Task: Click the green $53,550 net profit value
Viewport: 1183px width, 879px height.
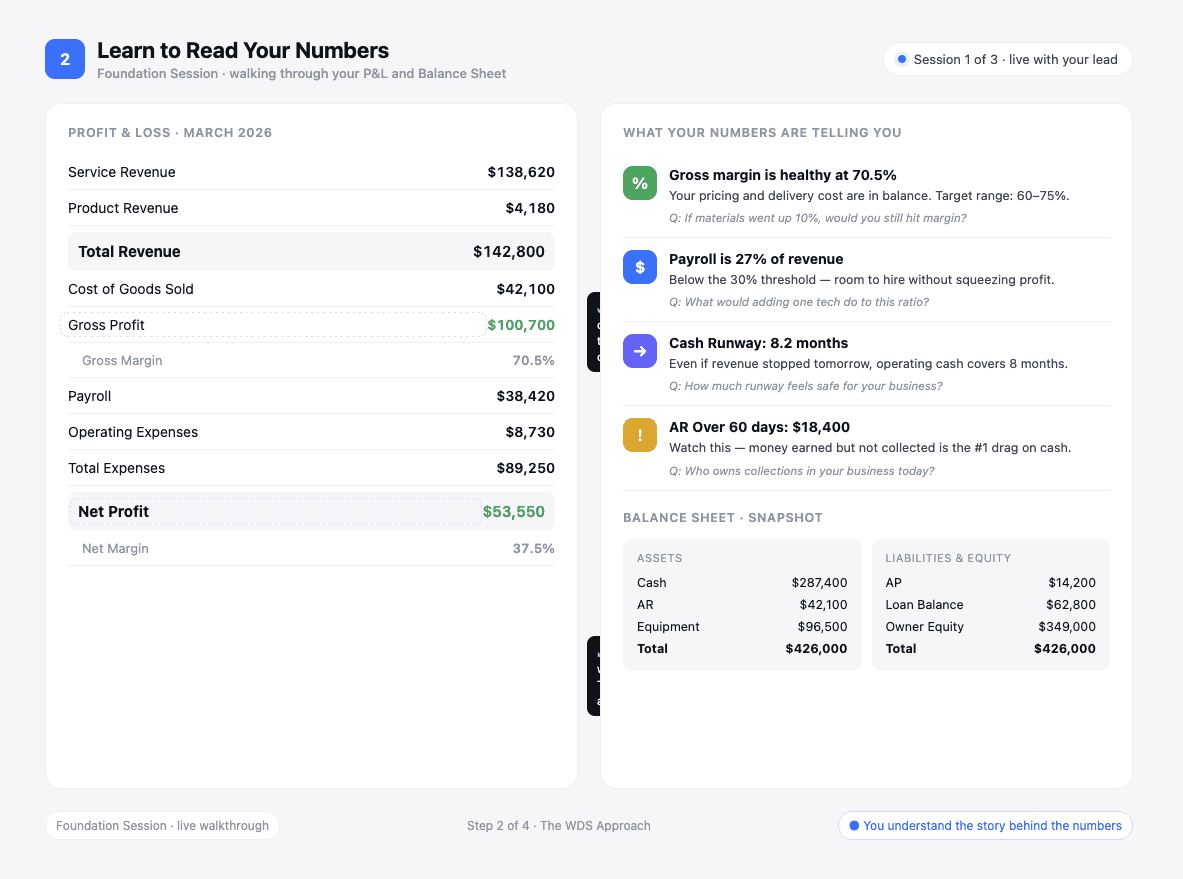Action: 513,512
